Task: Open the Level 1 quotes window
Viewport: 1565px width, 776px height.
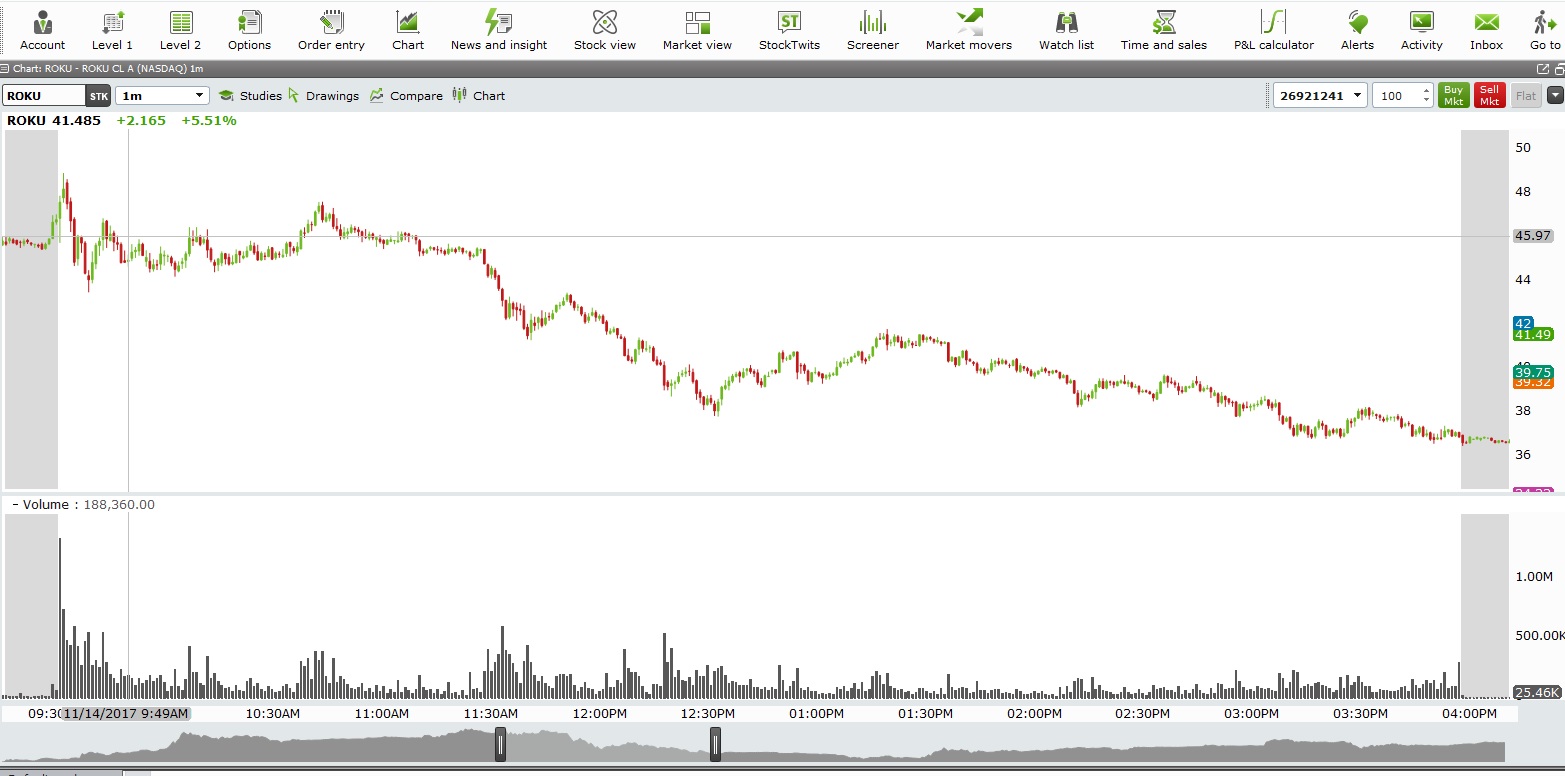Action: [112, 30]
